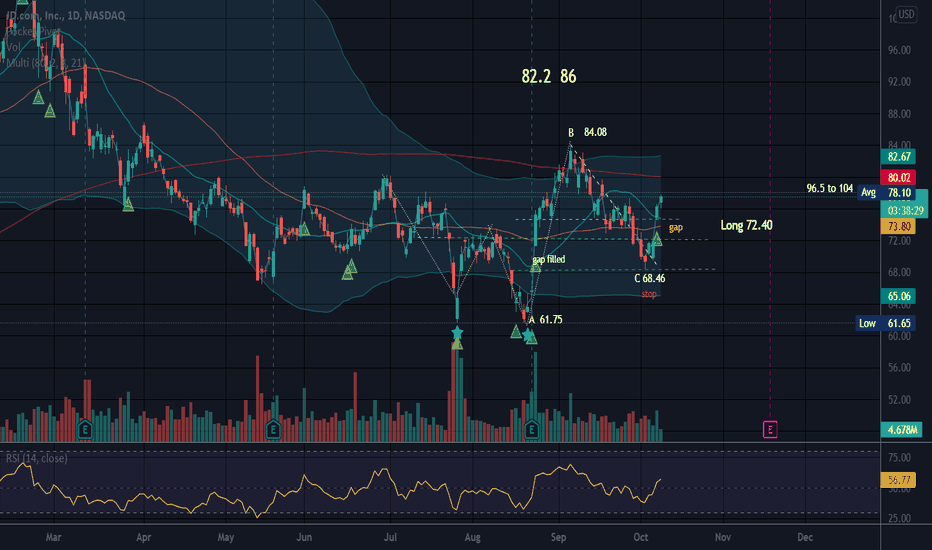Image resolution: width=932 pixels, height=550 pixels.
Task: Click the 4.678M volume label
Action: (x=901, y=430)
